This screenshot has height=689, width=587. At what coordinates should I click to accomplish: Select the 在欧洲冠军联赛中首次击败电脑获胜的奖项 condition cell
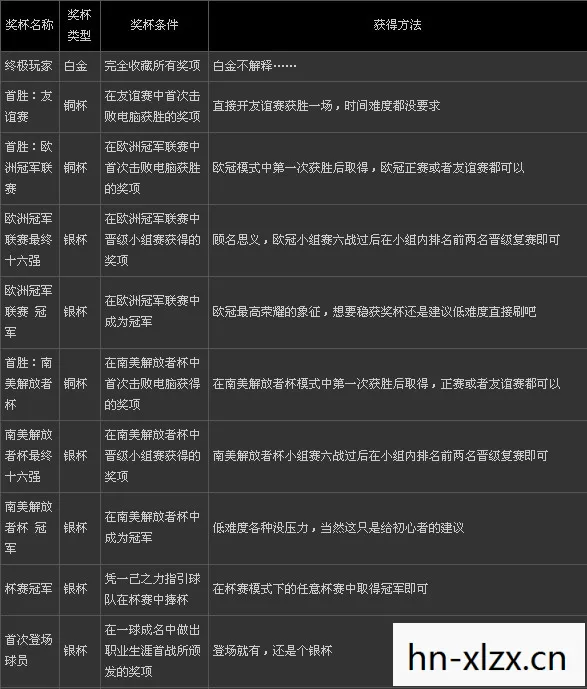click(x=154, y=168)
